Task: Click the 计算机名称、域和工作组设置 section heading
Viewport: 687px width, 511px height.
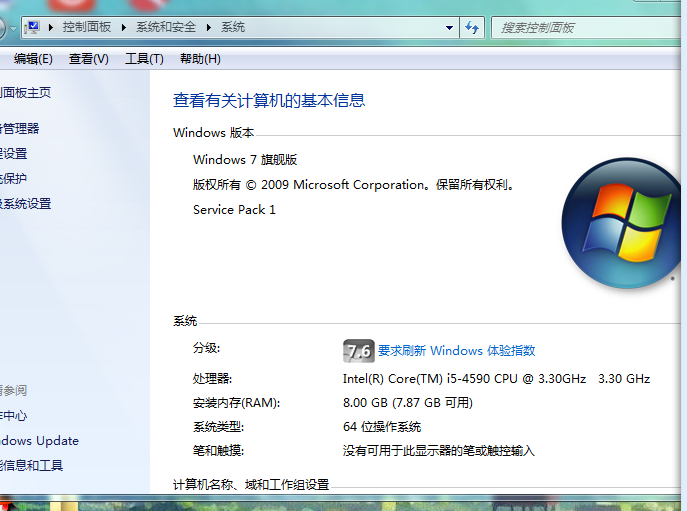Action: tap(251, 485)
